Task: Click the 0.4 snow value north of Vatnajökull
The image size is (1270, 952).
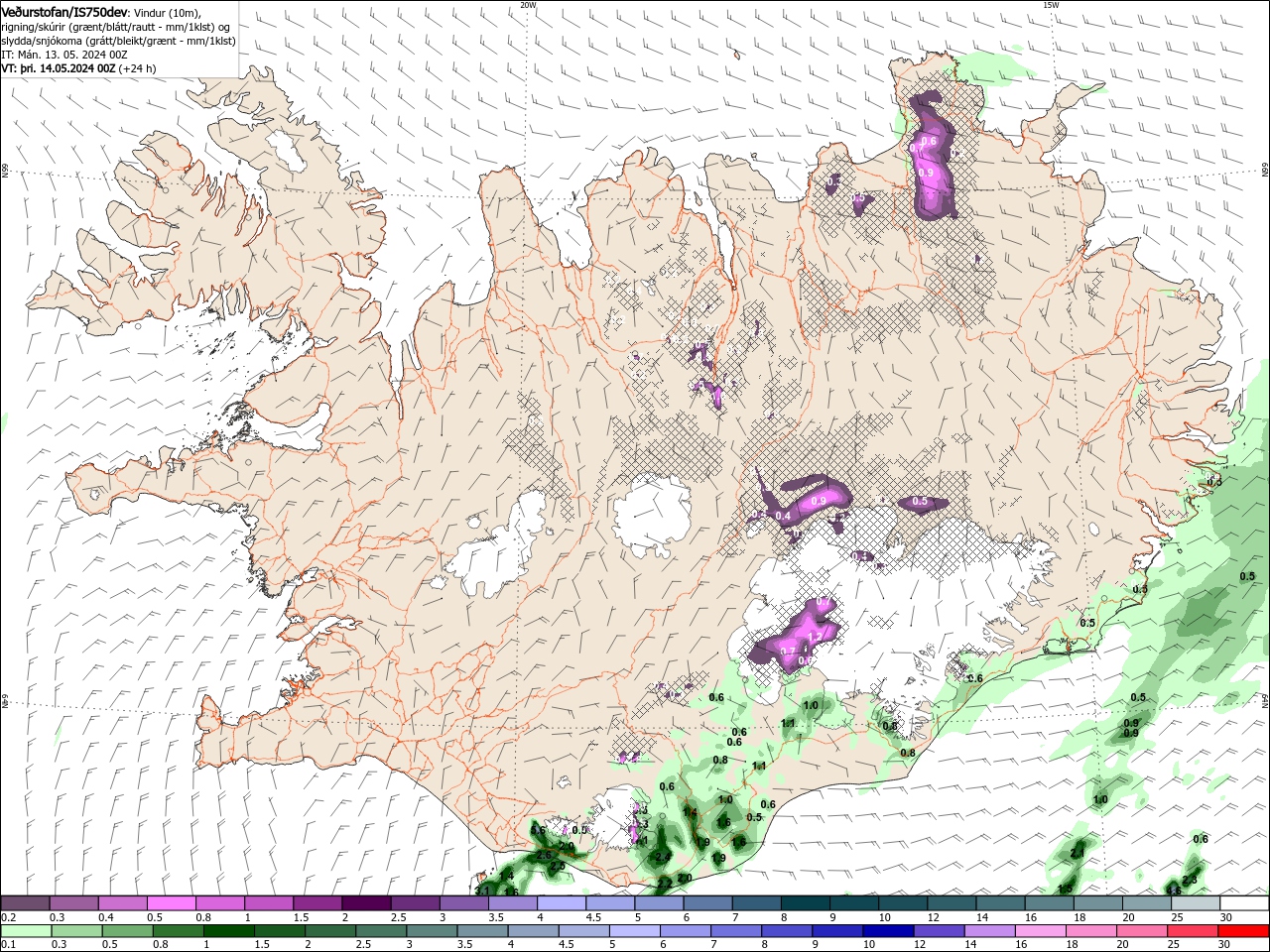Action: [783, 516]
